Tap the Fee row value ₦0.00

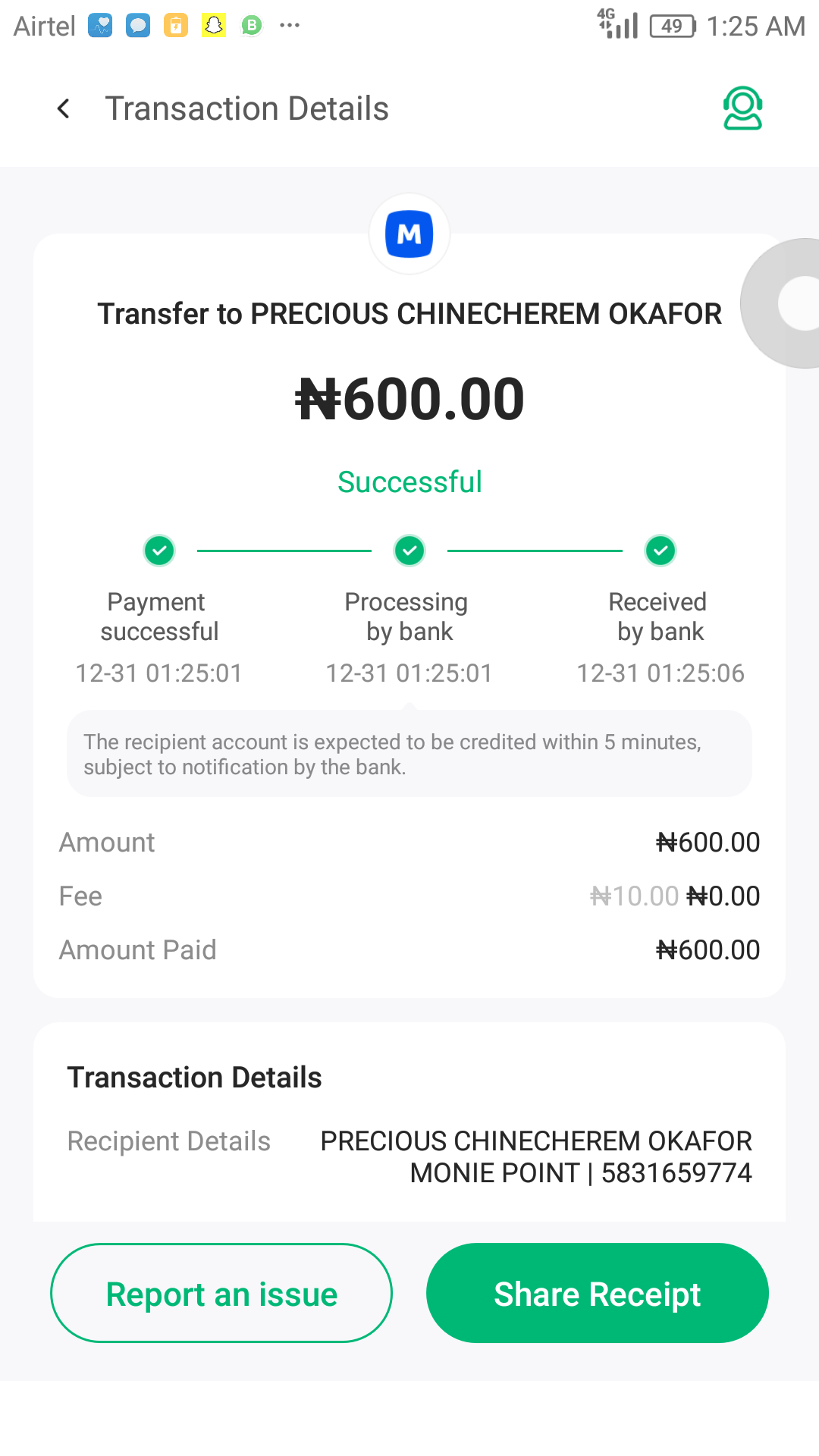click(723, 896)
